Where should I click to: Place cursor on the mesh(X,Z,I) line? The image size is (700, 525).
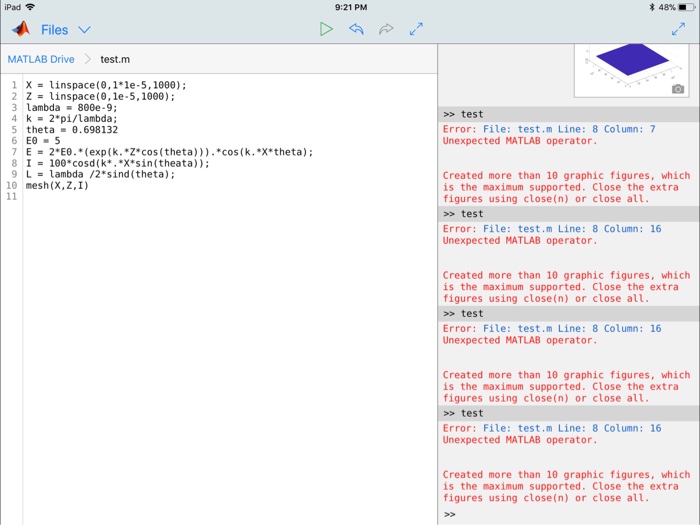pos(57,185)
